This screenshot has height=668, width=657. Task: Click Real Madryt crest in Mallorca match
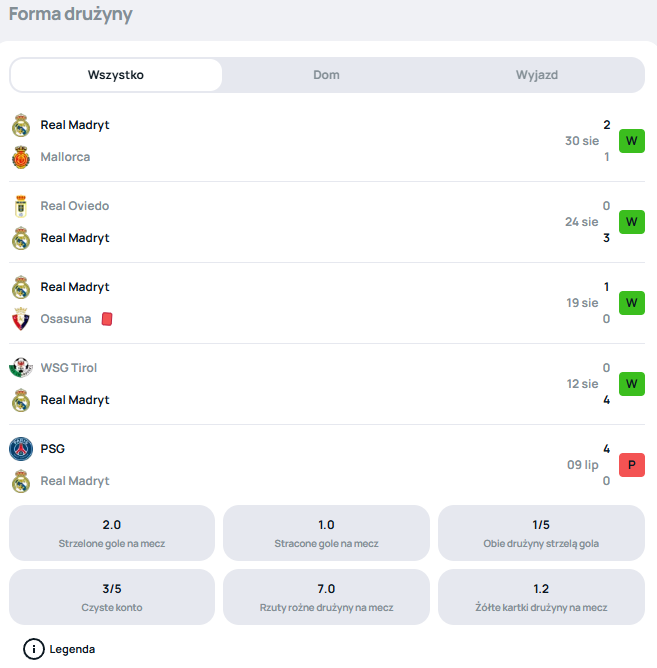21,125
